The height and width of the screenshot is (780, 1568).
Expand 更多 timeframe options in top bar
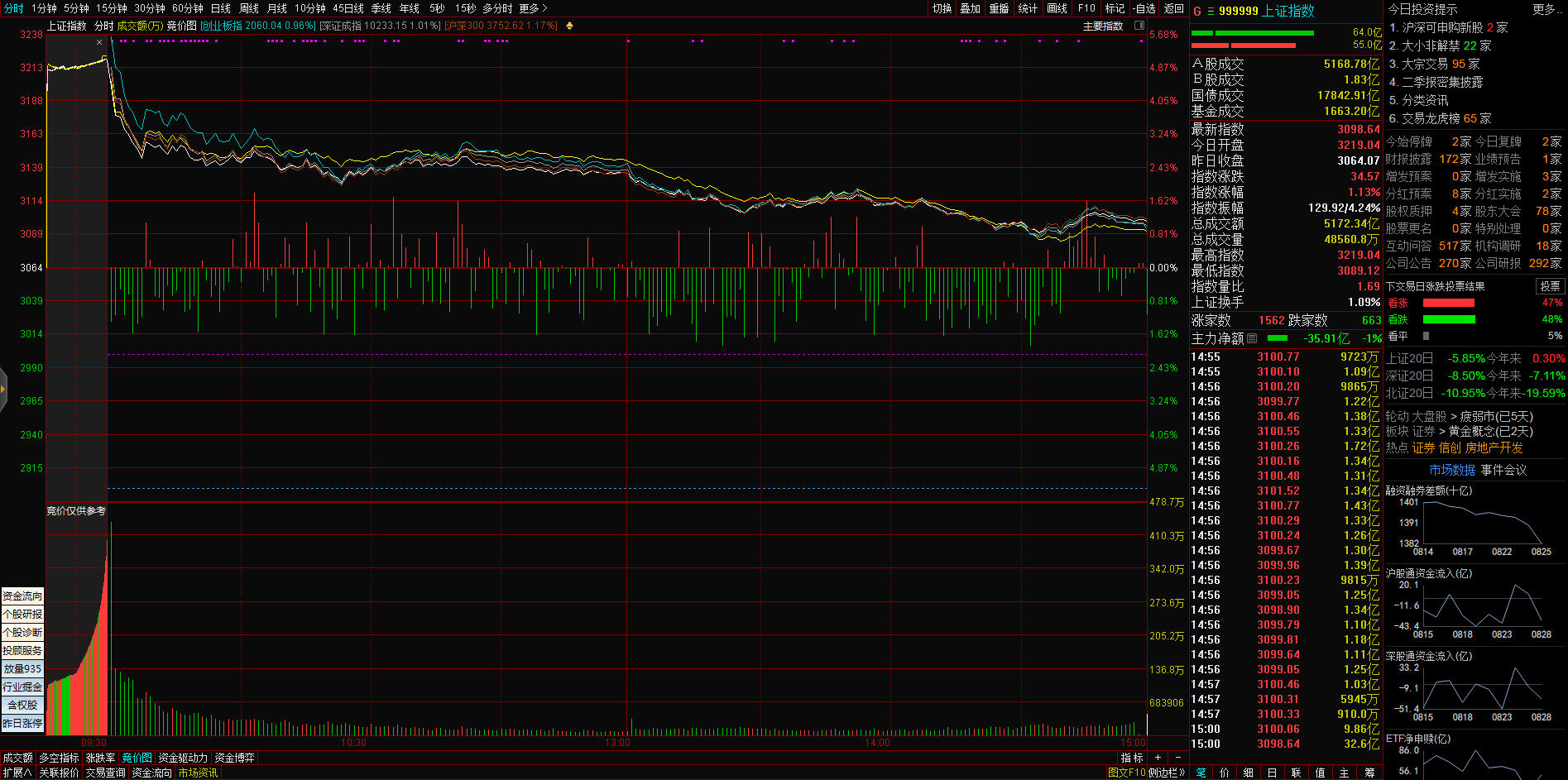[x=533, y=8]
